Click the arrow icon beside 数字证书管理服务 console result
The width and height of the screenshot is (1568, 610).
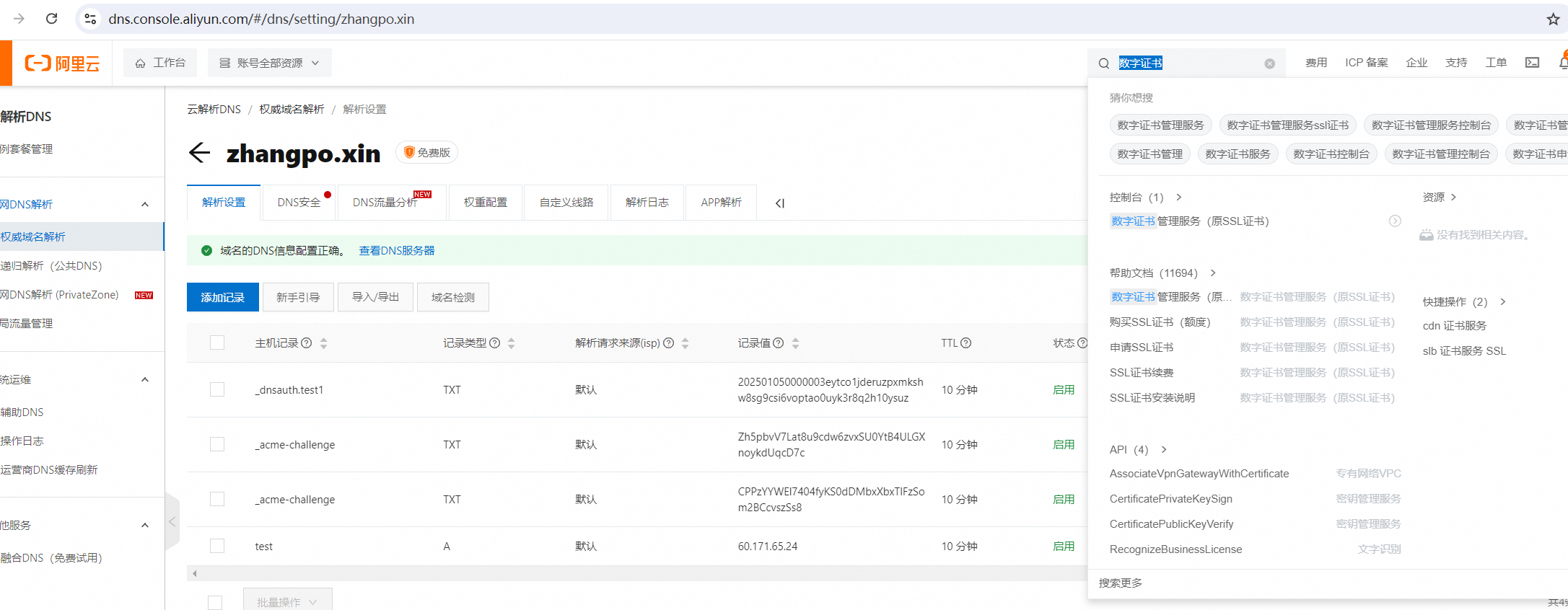1395,221
